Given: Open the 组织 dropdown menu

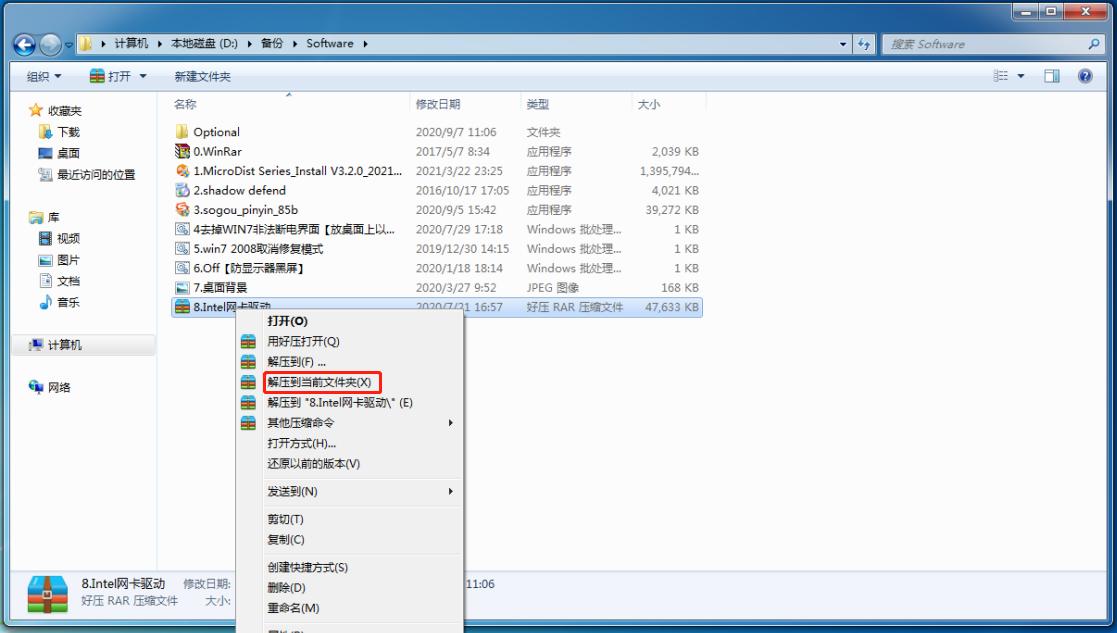Looking at the screenshot, I should tap(44, 77).
